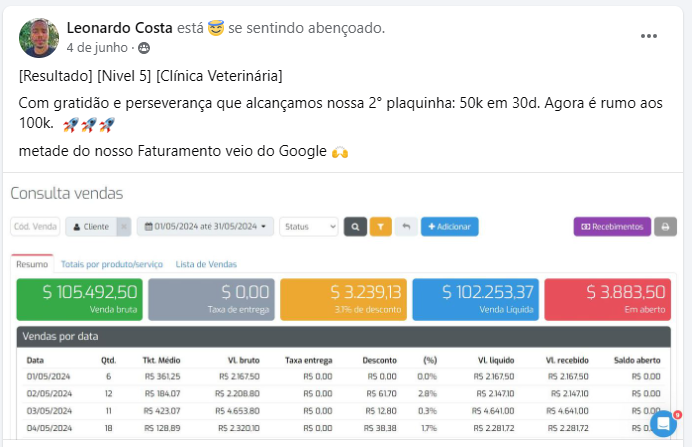Click the public audience globe icon

[144, 48]
